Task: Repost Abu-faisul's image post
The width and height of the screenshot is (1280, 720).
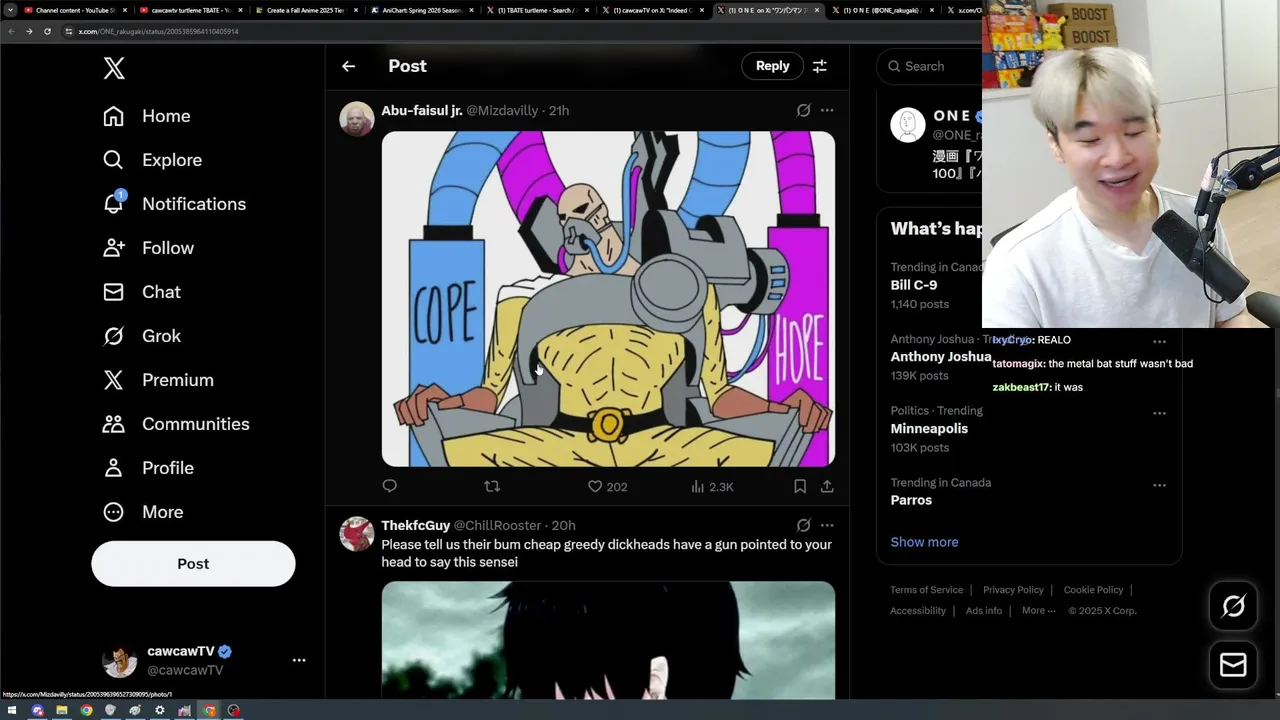Action: (492, 486)
